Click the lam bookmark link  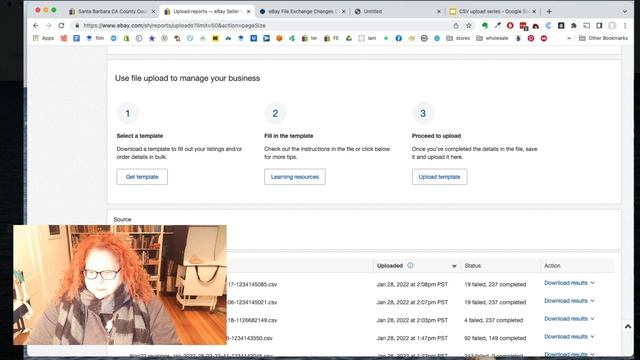coord(367,38)
